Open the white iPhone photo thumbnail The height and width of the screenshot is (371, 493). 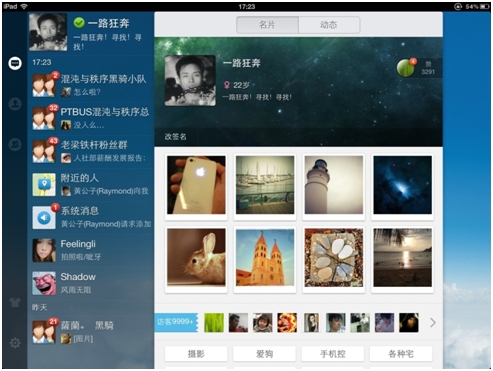196,185
